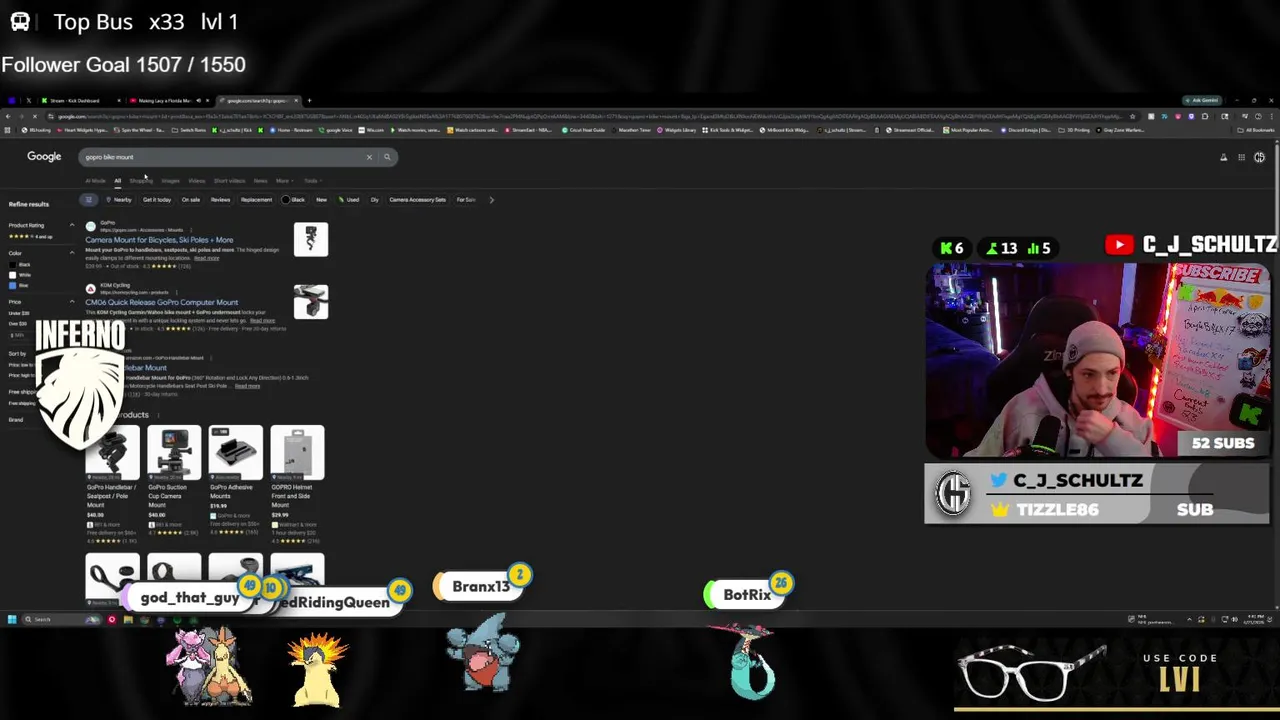
Task: Open the Widgets Library bookmark
Action: click(x=679, y=130)
